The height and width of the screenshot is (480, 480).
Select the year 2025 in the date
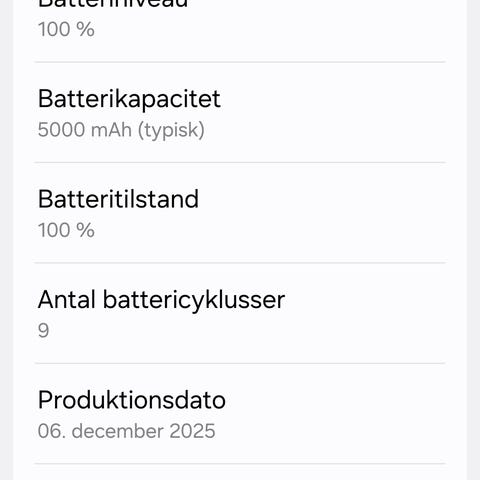[x=192, y=431]
